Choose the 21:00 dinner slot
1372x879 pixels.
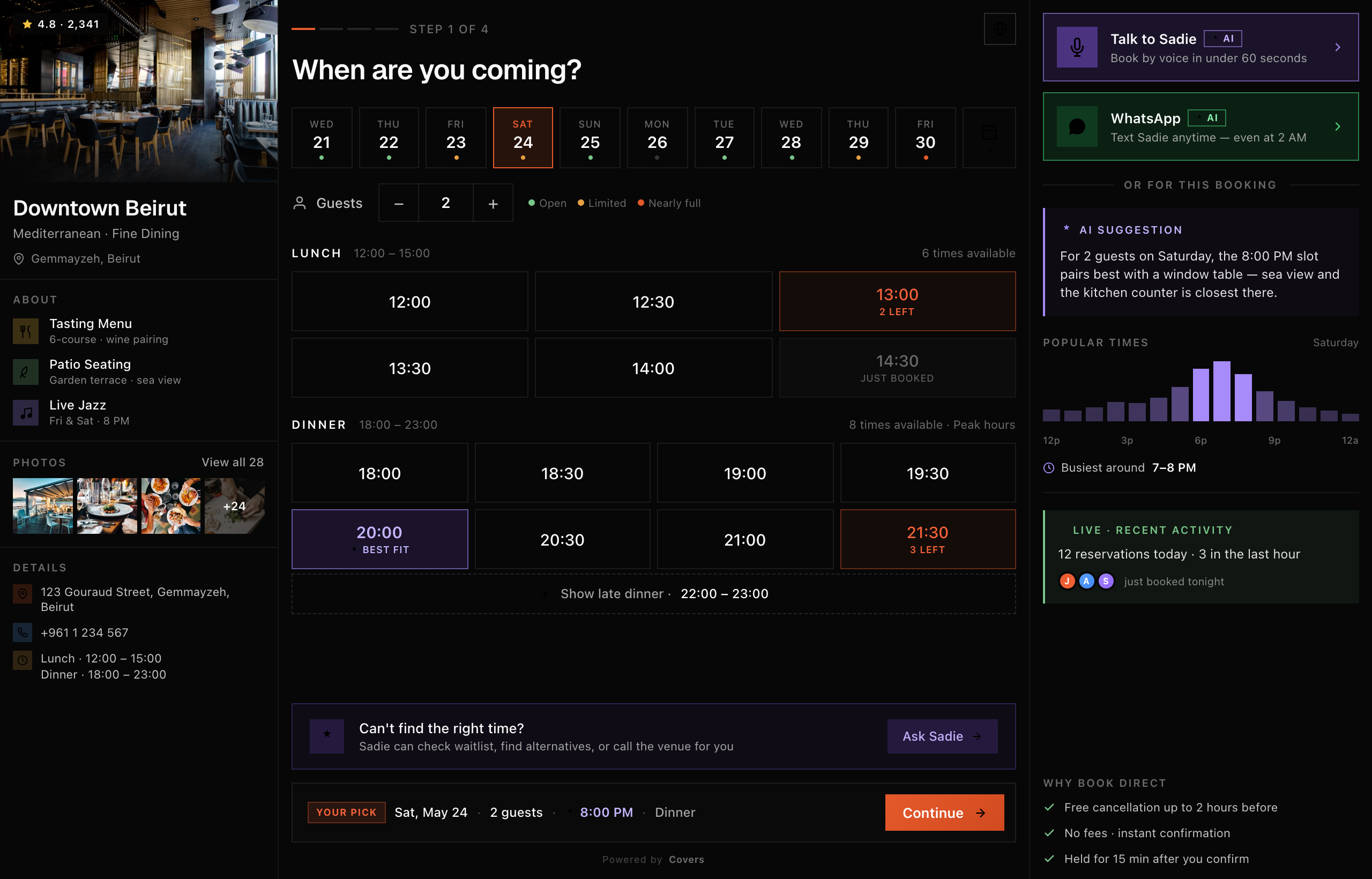click(x=745, y=539)
